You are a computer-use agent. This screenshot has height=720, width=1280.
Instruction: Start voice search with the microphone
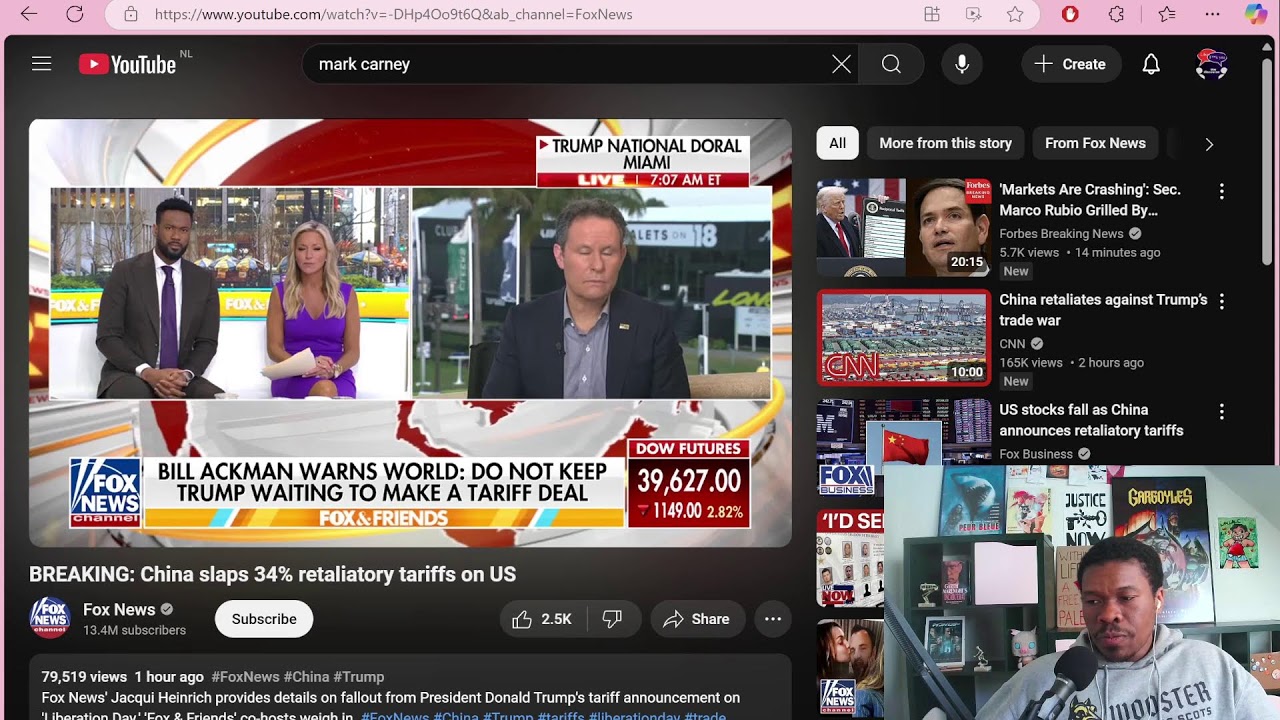962,64
